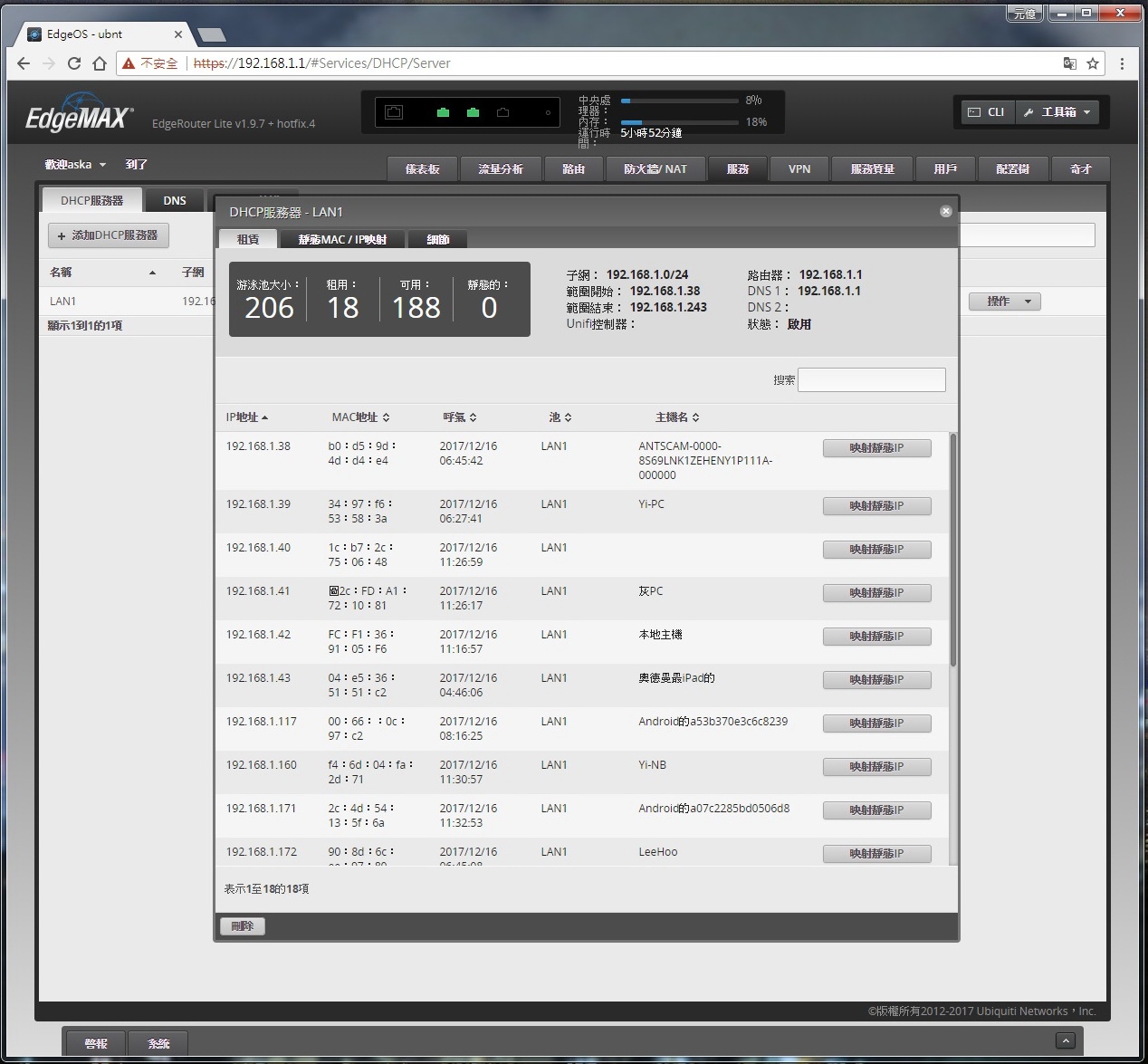The image size is (1148, 1064).
Task: Open the Dashboard main tab
Action: pos(422,169)
